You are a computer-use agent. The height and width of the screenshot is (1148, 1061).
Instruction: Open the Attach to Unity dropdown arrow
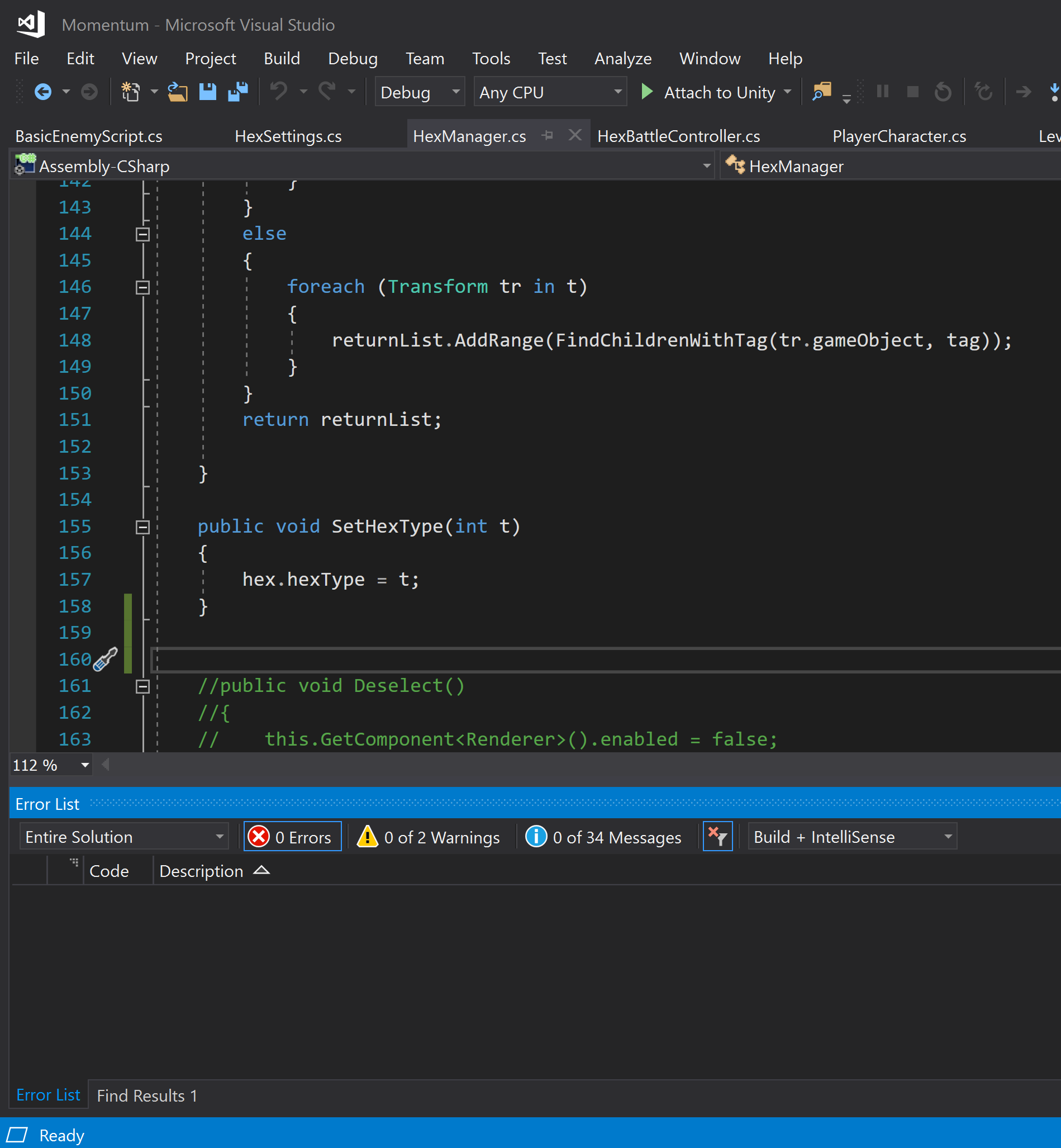[x=787, y=92]
